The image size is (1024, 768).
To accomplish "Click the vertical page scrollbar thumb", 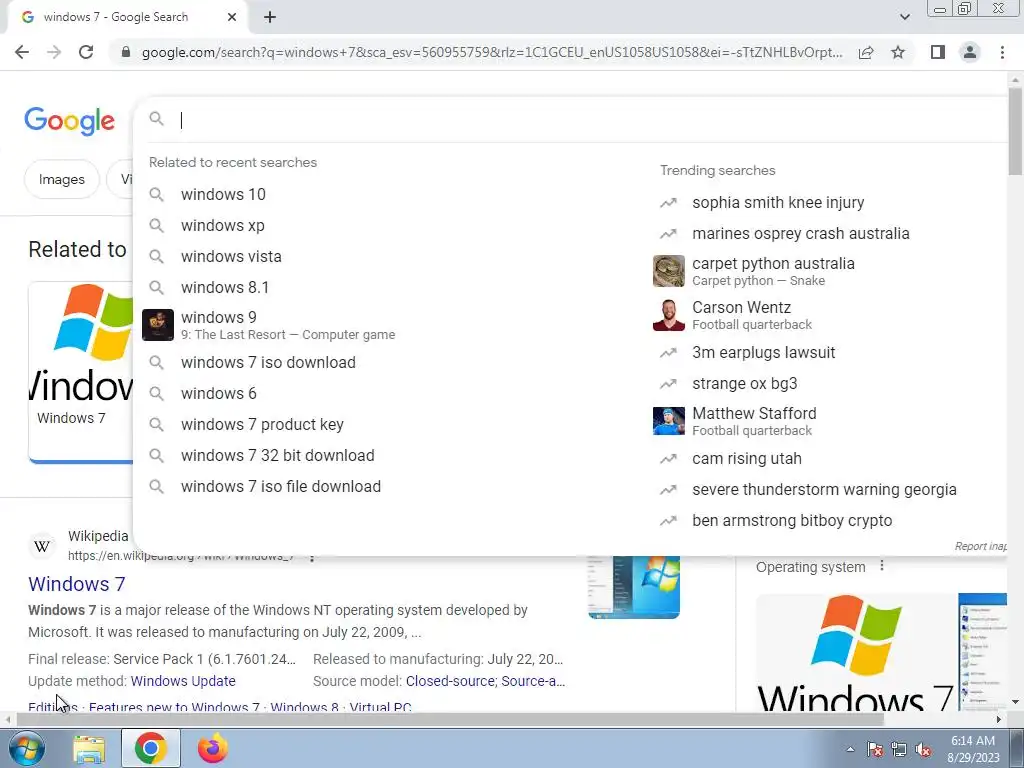I will [x=1015, y=131].
